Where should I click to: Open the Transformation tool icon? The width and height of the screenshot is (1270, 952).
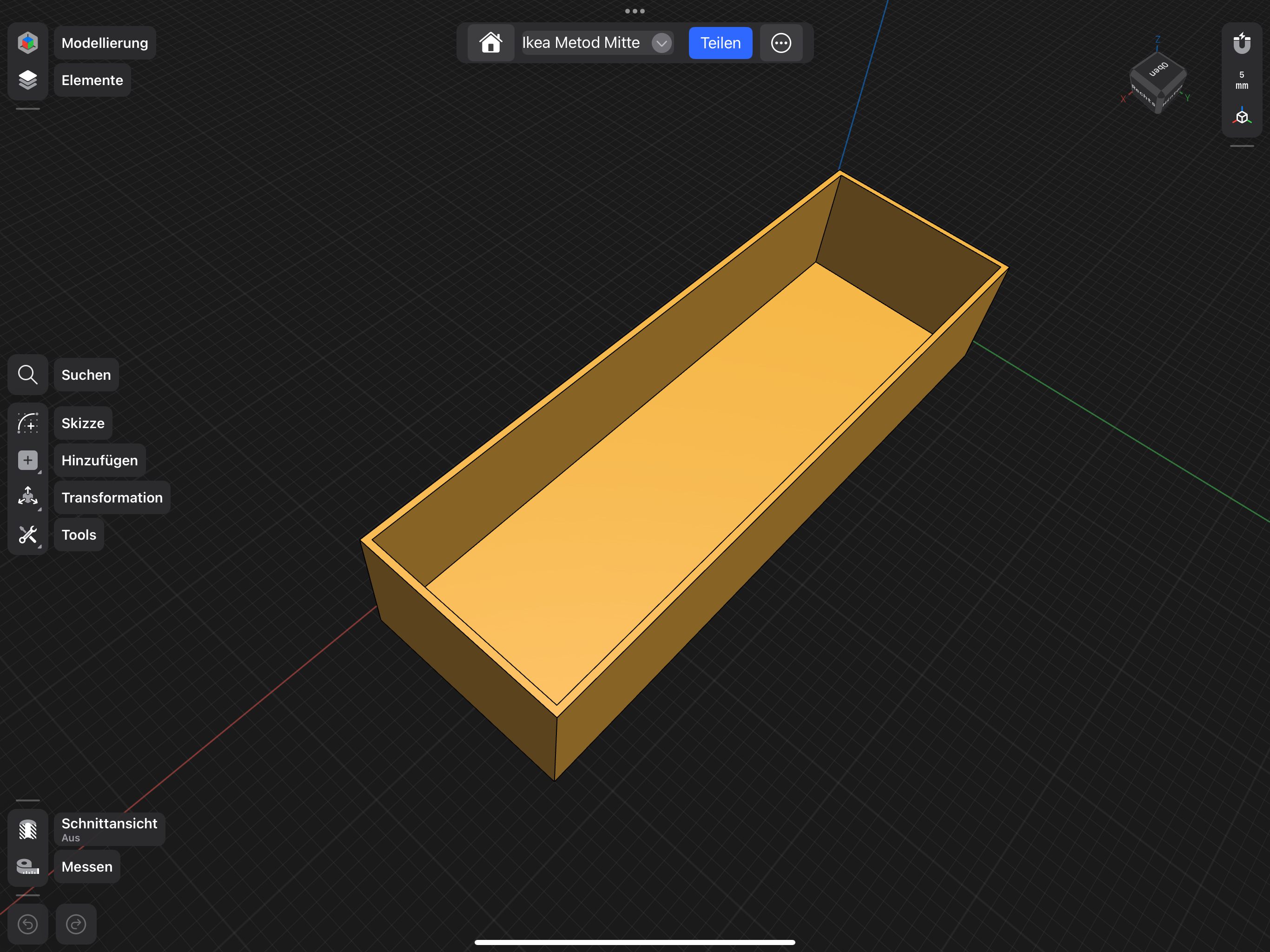pyautogui.click(x=27, y=497)
